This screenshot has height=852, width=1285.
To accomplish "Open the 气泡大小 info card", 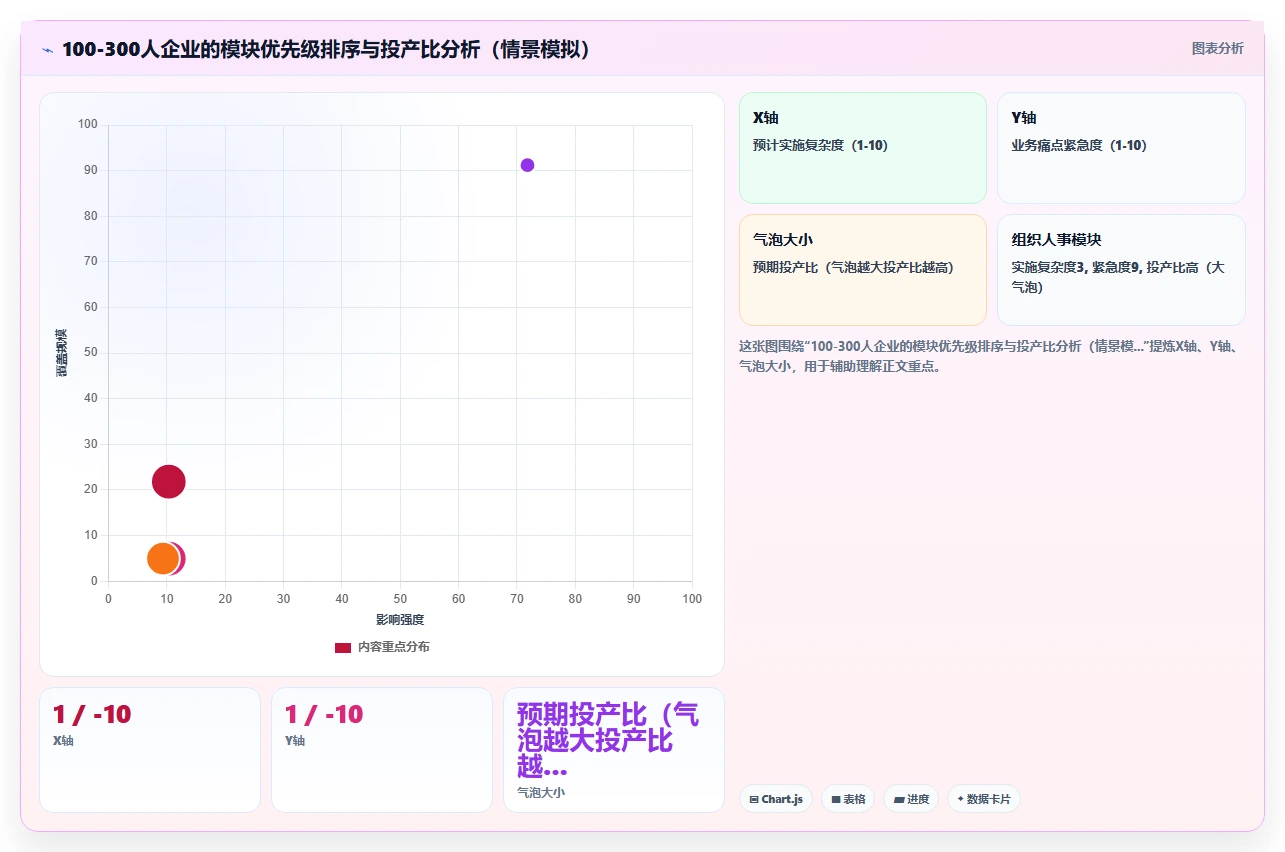I will [x=862, y=269].
